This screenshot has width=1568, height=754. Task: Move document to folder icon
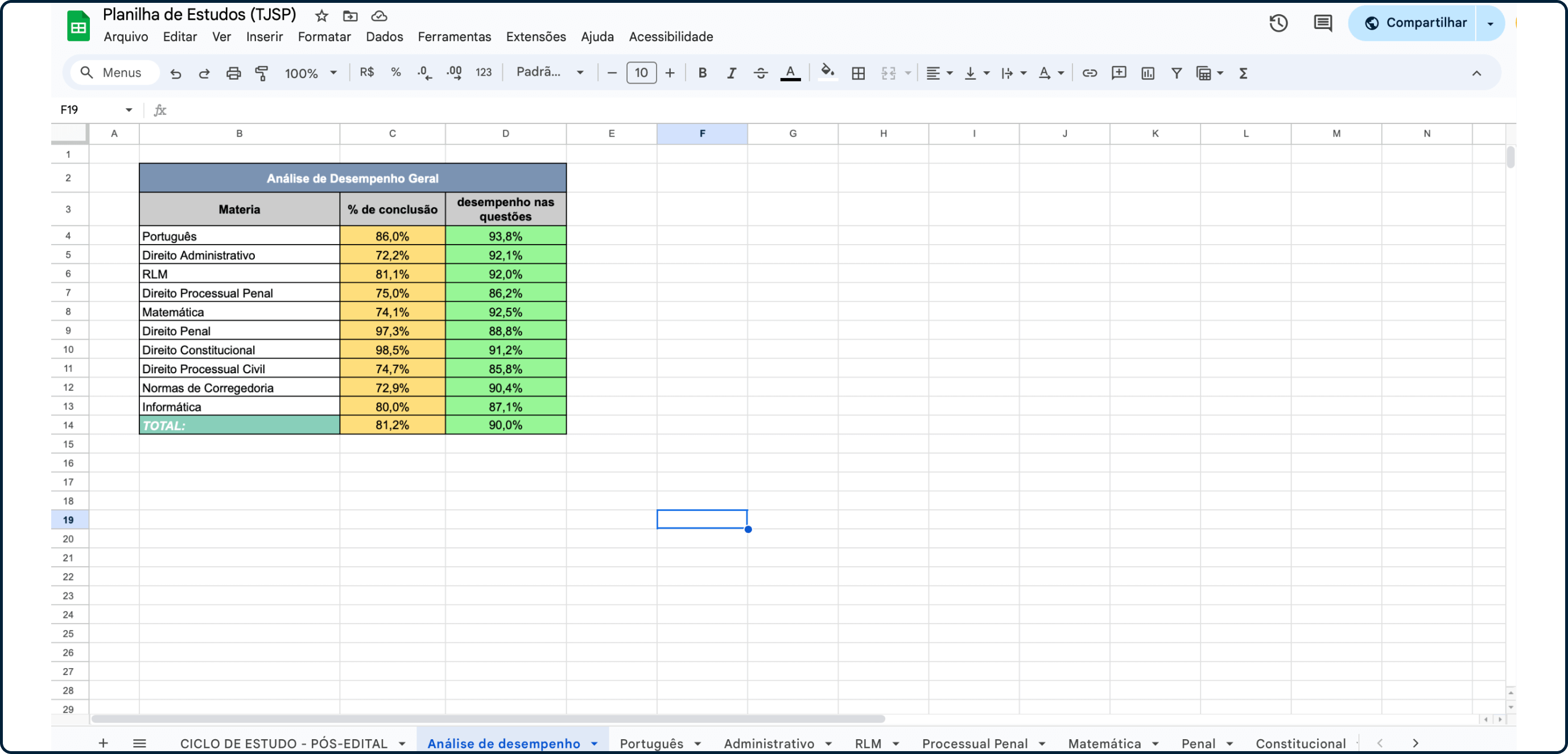click(350, 16)
